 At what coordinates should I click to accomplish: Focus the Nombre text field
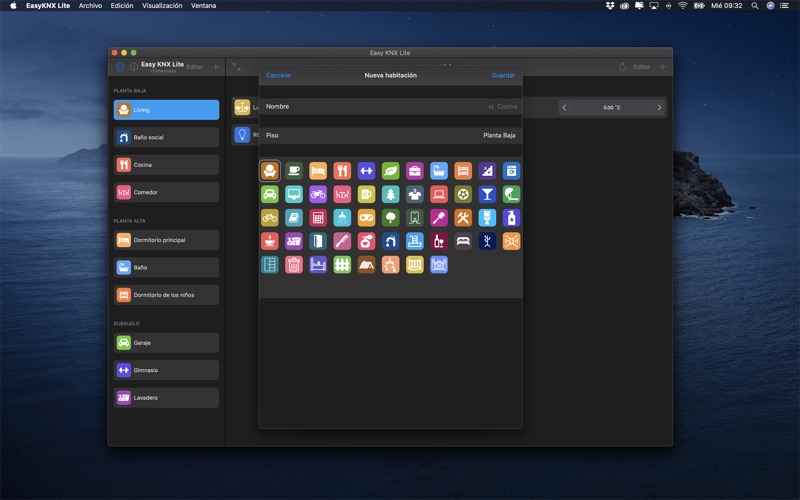(391, 107)
